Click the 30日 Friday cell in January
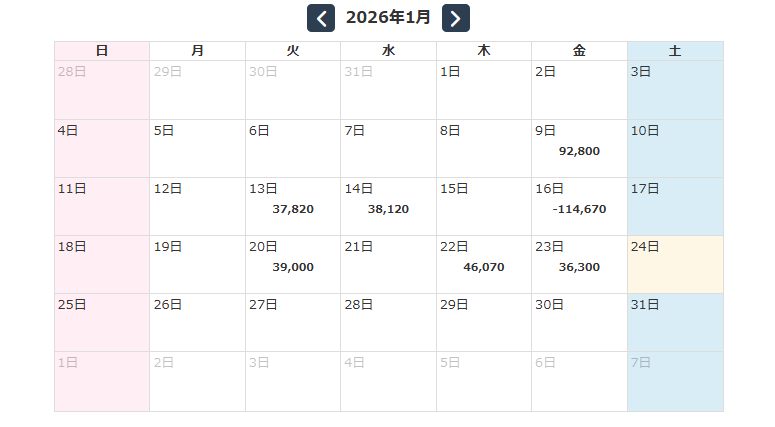This screenshot has height=427, width=775. point(579,322)
